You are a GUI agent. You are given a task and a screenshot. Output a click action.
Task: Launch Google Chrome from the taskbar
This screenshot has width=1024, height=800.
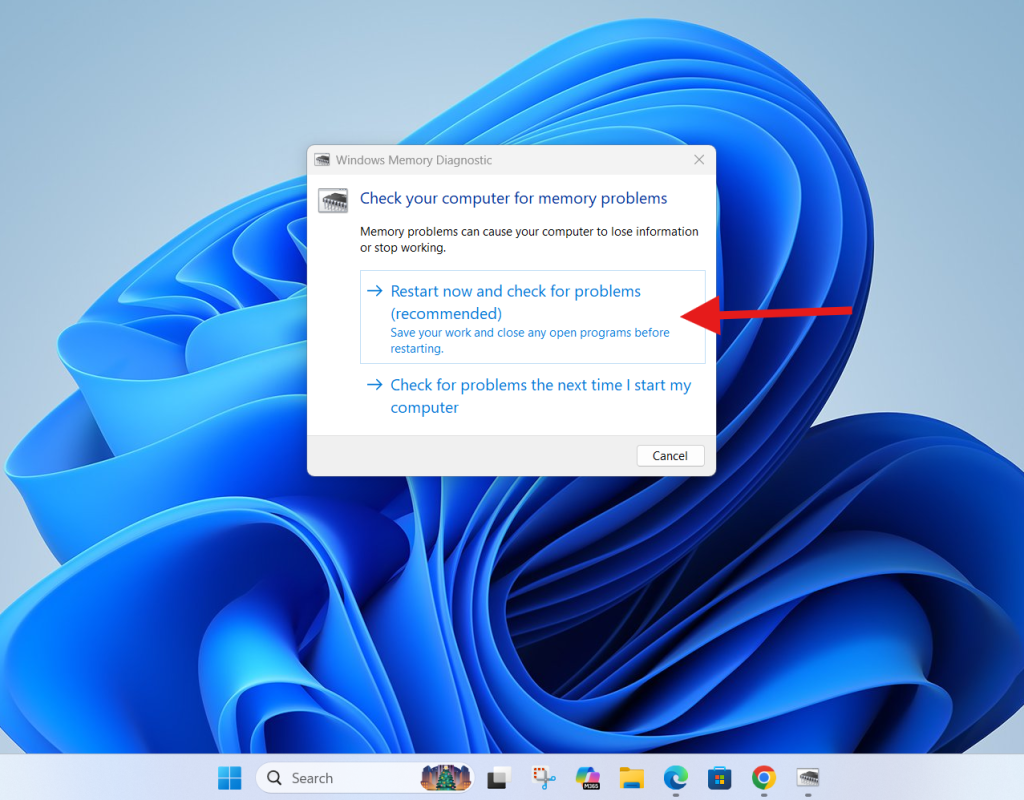[764, 778]
